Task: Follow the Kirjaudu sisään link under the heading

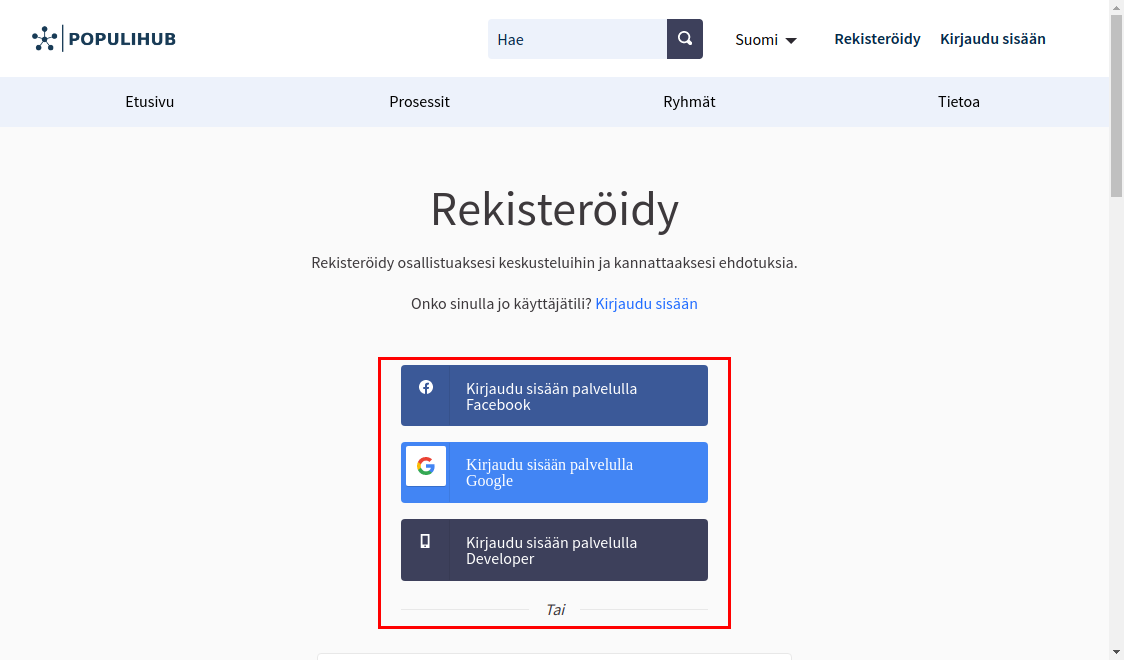Action: pos(646,303)
